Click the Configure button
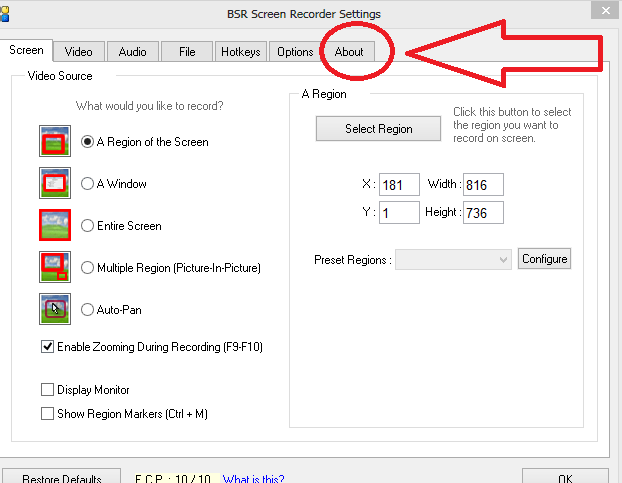This screenshot has width=622, height=483. [544, 259]
